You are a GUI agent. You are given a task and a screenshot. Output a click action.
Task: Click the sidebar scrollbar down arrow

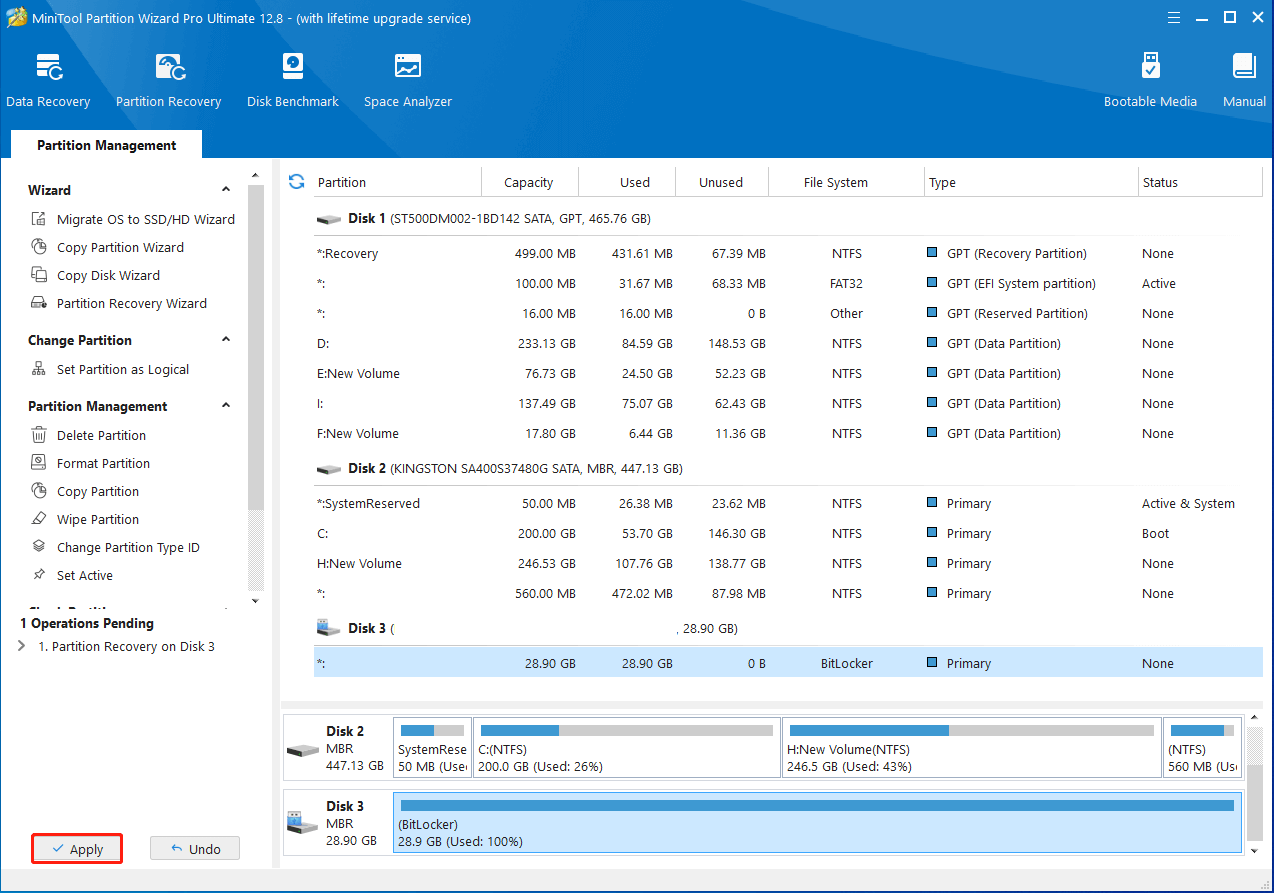pos(255,601)
